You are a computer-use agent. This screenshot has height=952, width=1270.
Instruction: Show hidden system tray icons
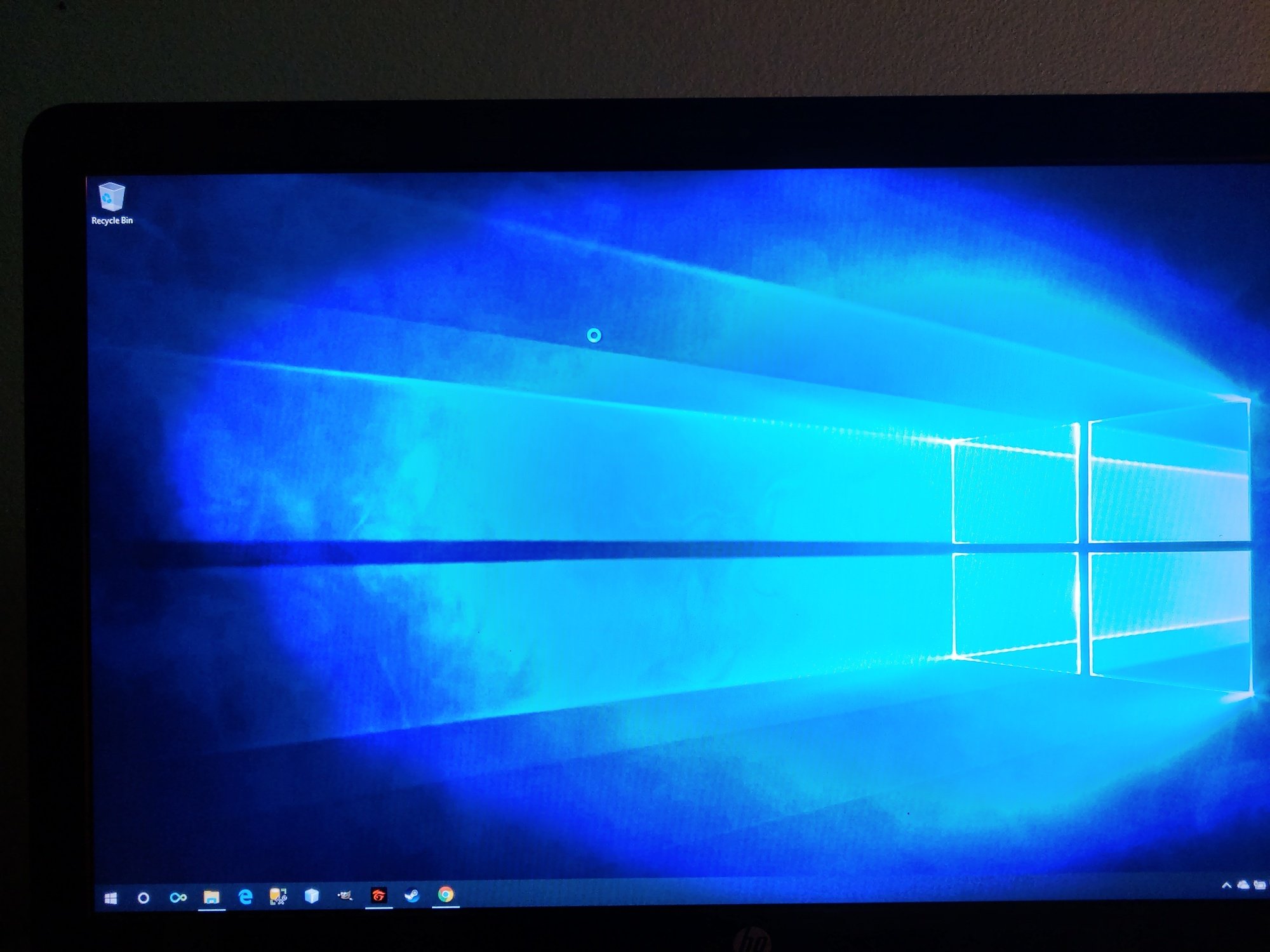click(x=1227, y=885)
